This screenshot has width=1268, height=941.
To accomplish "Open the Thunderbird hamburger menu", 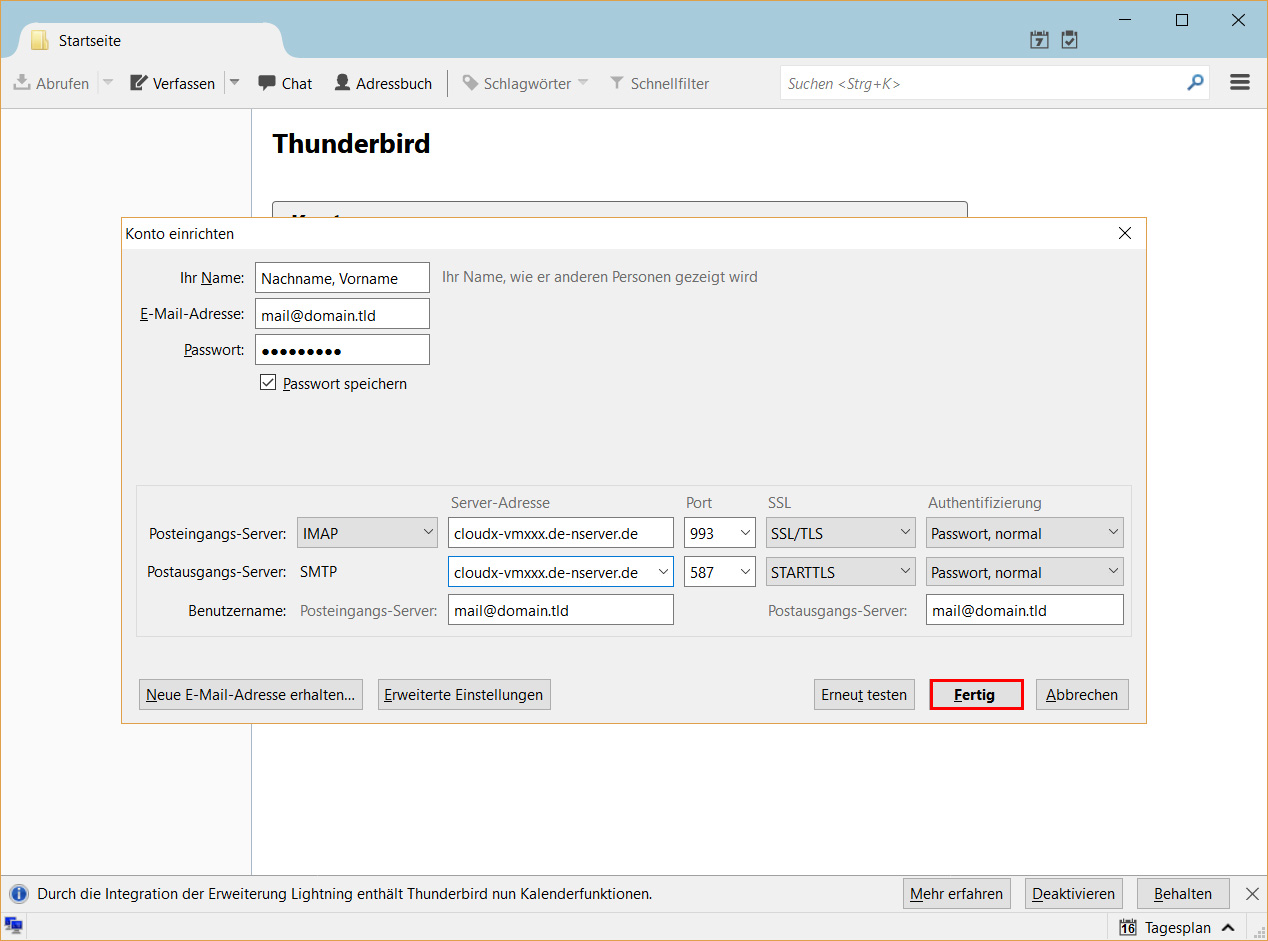I will point(1240,82).
